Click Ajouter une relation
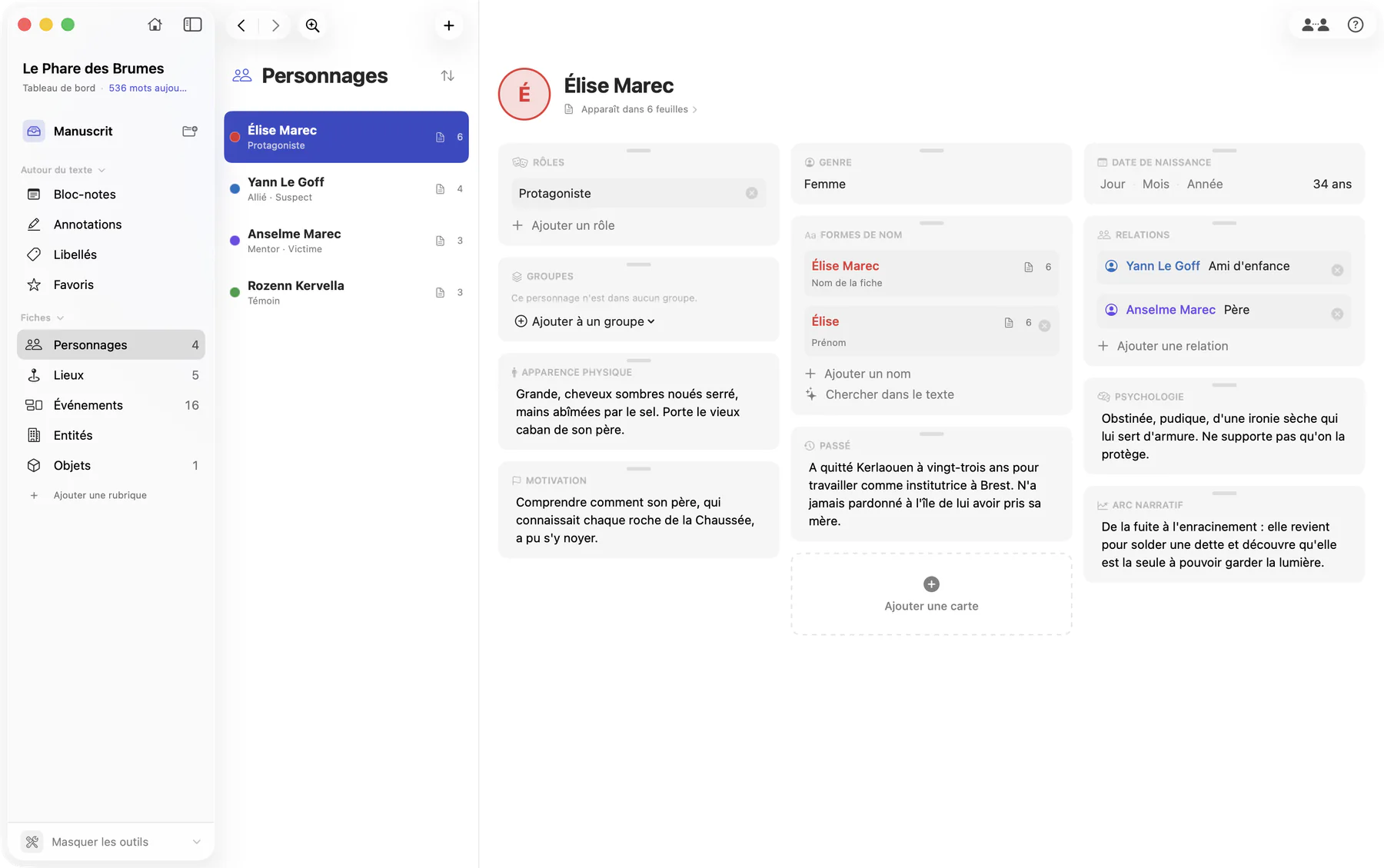 tap(1163, 346)
